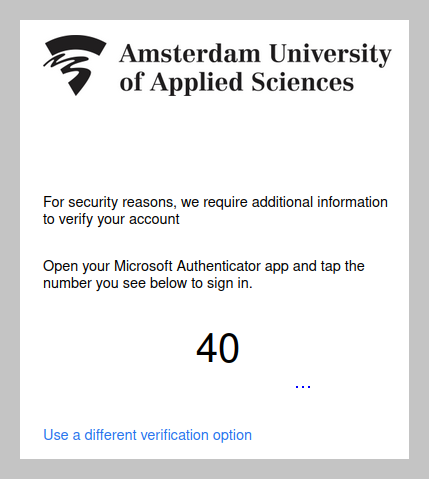Click the 'to verify your account' line
This screenshot has height=479, width=429.
click(x=111, y=219)
